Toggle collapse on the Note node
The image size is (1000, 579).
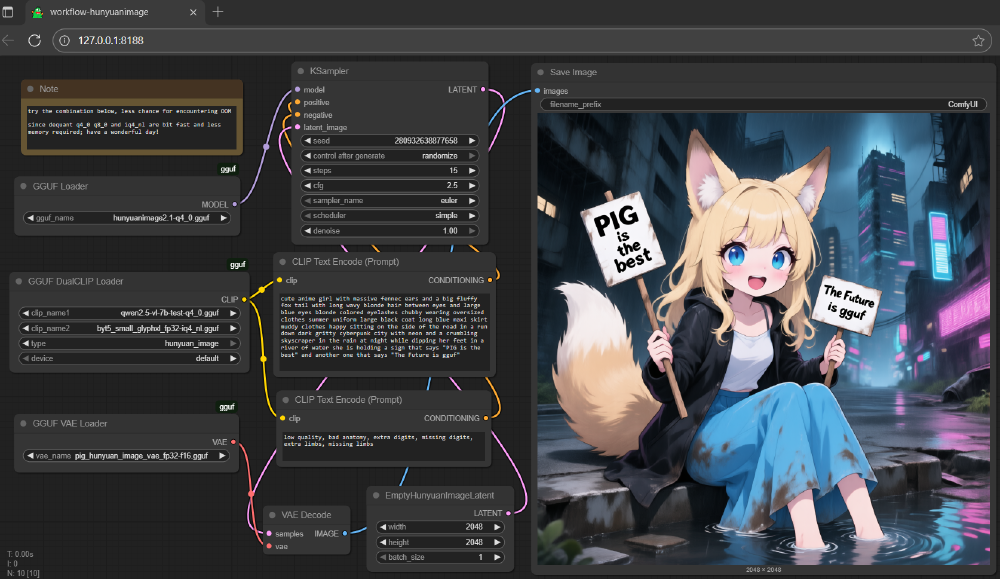point(30,89)
